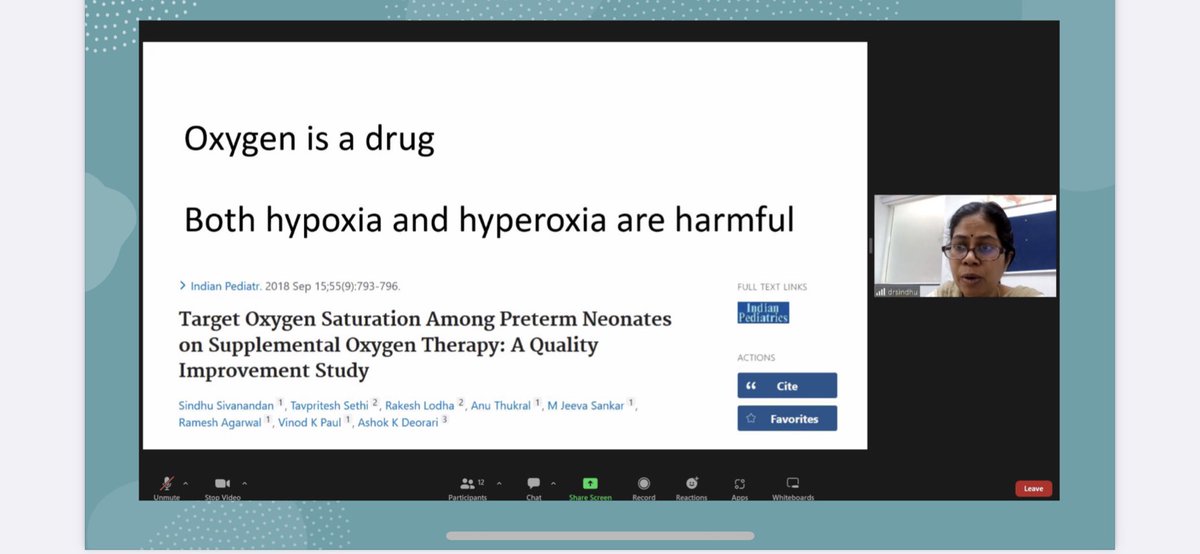Image resolution: width=1200 pixels, height=554 pixels.
Task: Open the Reactions menu
Action: [x=691, y=487]
